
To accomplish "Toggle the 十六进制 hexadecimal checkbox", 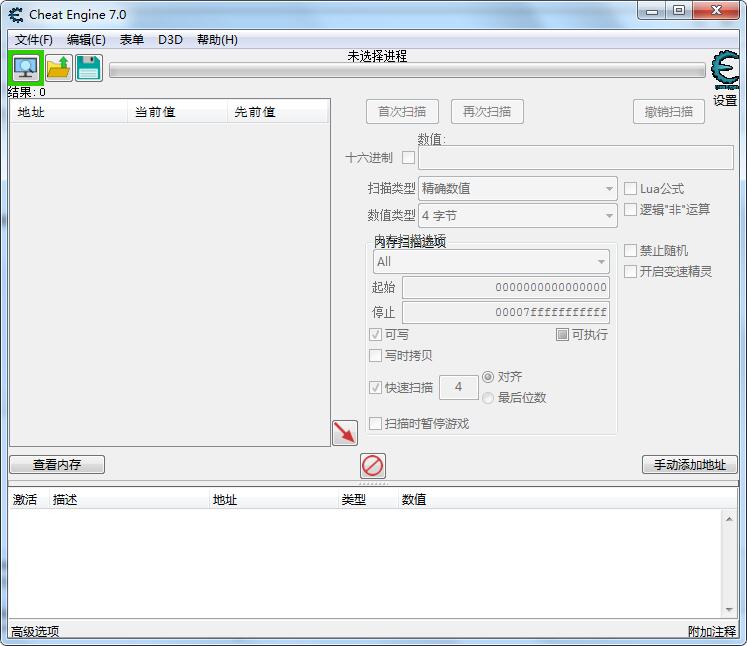I will coord(408,157).
